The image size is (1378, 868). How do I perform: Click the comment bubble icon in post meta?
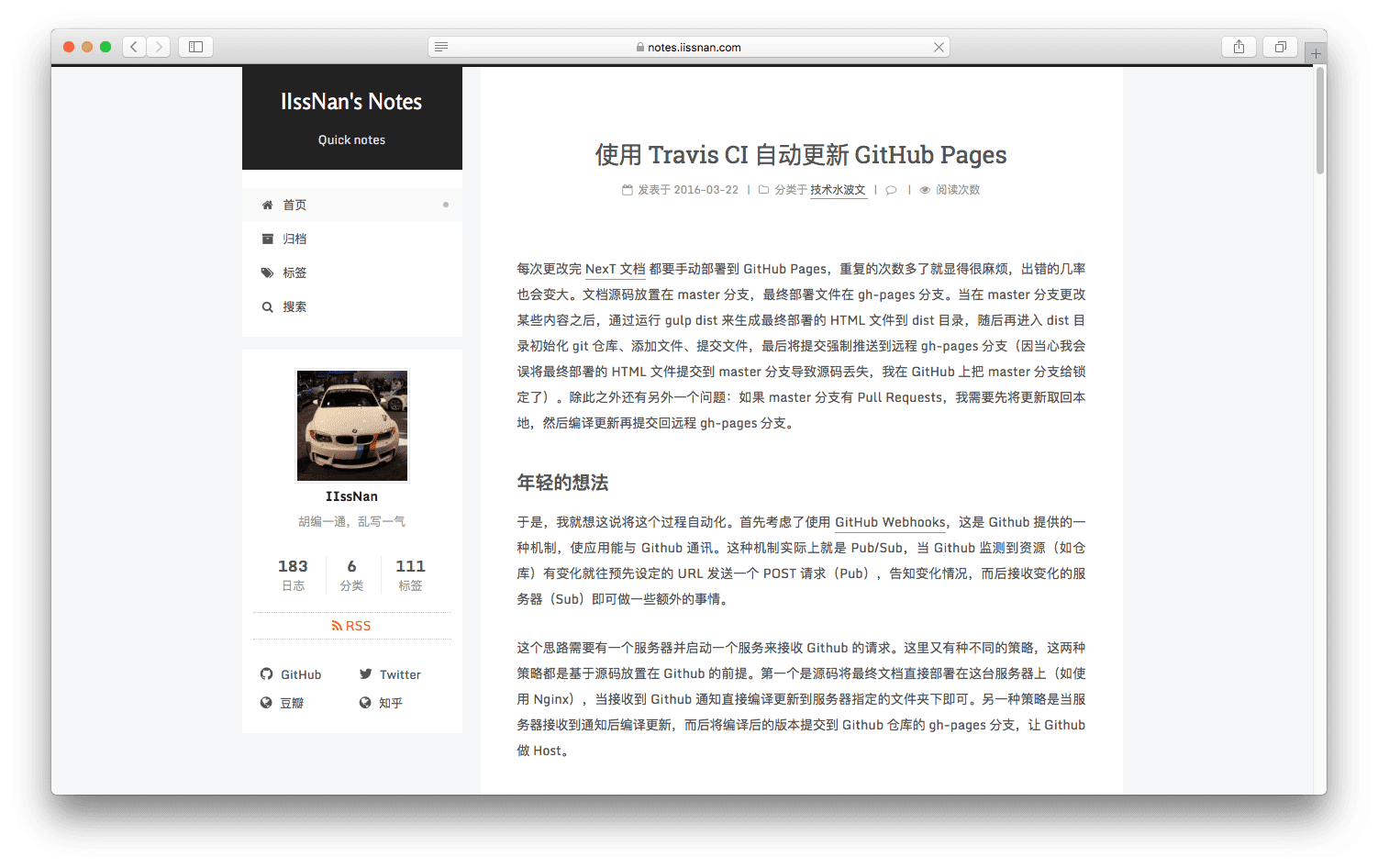click(891, 190)
